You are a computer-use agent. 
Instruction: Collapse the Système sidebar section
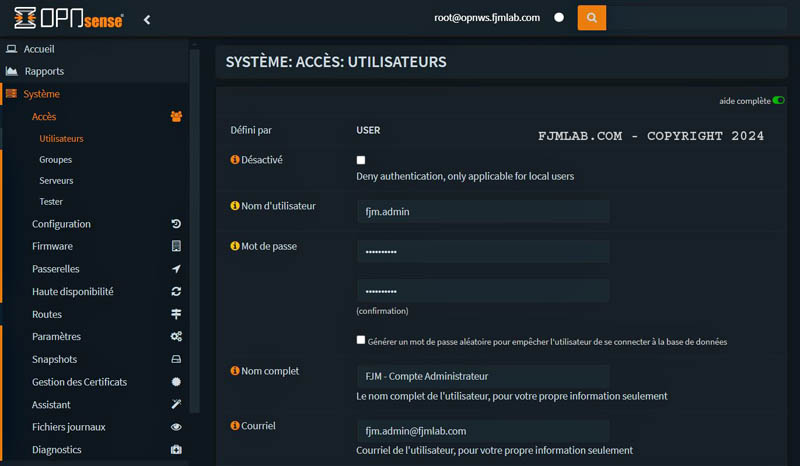(x=42, y=94)
